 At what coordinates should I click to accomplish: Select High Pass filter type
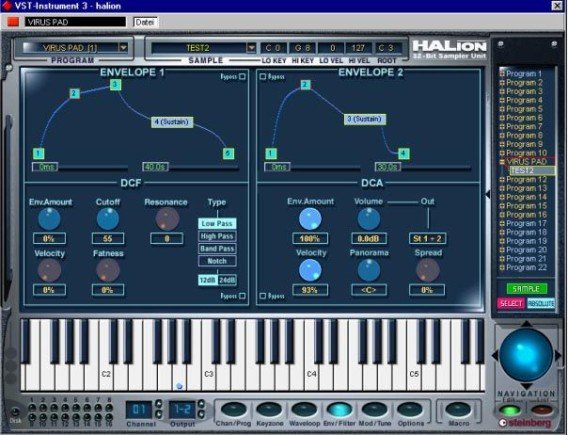217,236
